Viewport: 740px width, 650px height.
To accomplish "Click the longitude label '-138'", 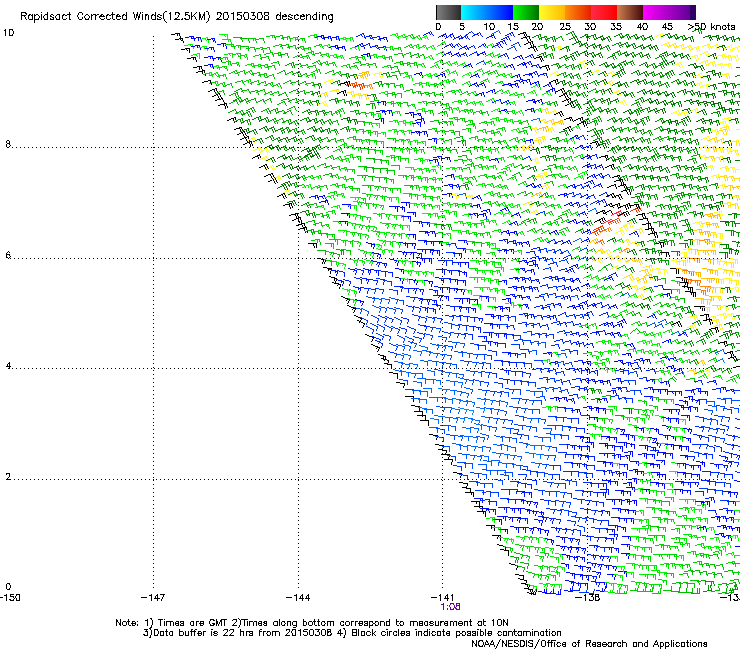I will click(x=587, y=598).
